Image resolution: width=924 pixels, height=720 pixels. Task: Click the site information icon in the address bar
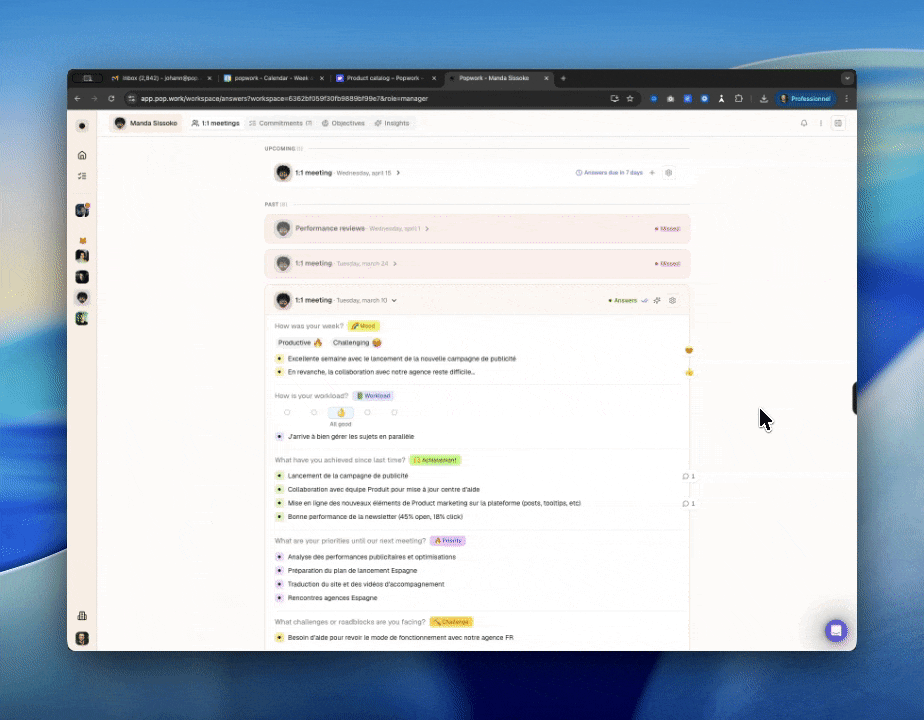point(131,98)
